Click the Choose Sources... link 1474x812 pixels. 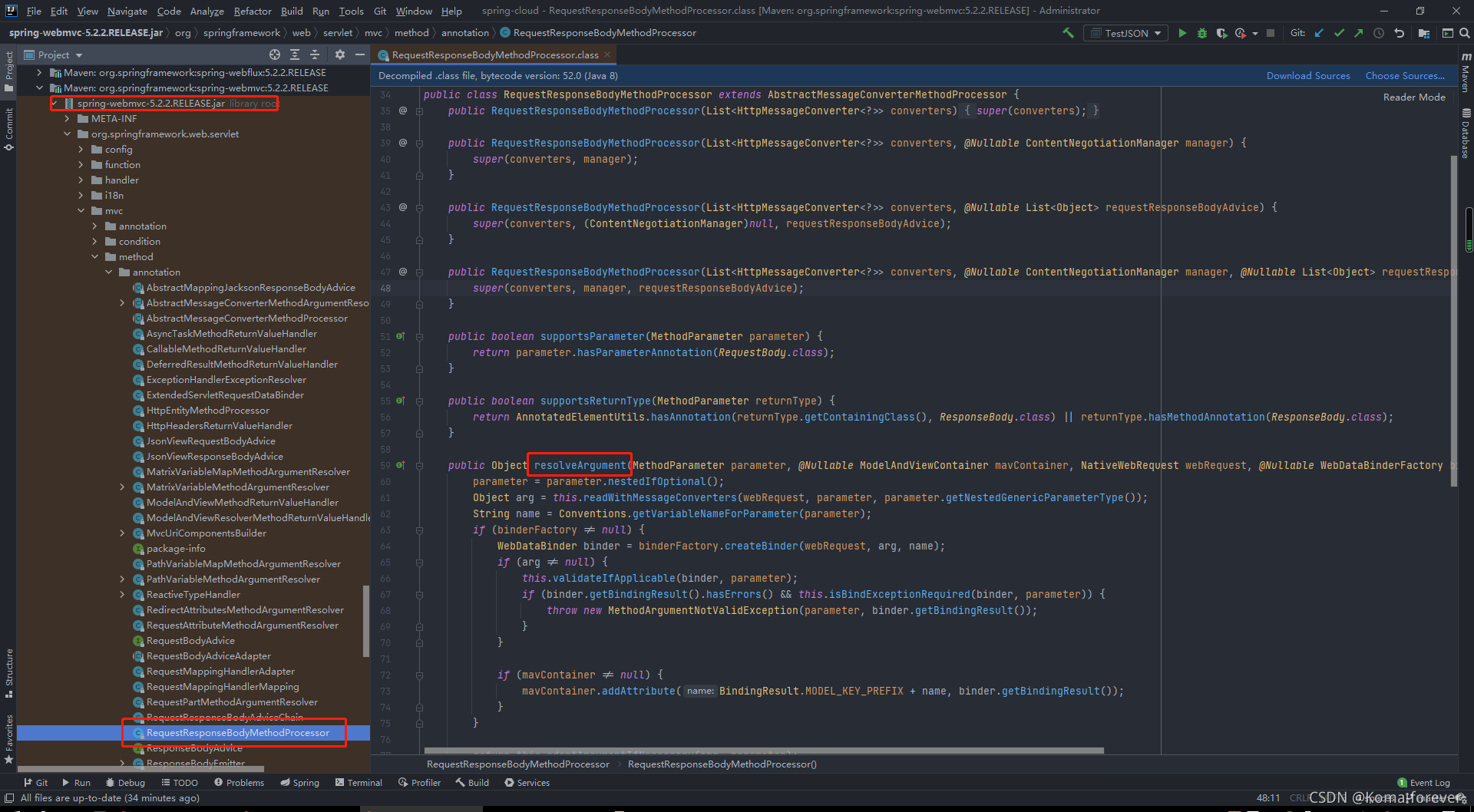click(1405, 76)
